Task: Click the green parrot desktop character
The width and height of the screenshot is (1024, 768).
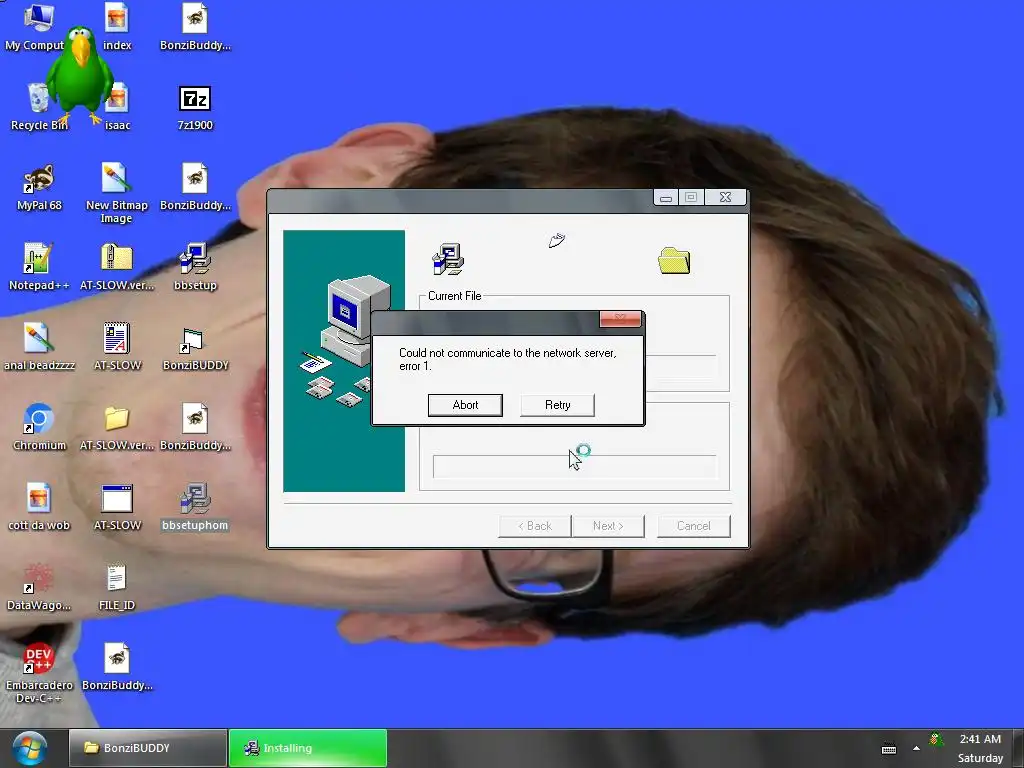Action: coord(80,75)
